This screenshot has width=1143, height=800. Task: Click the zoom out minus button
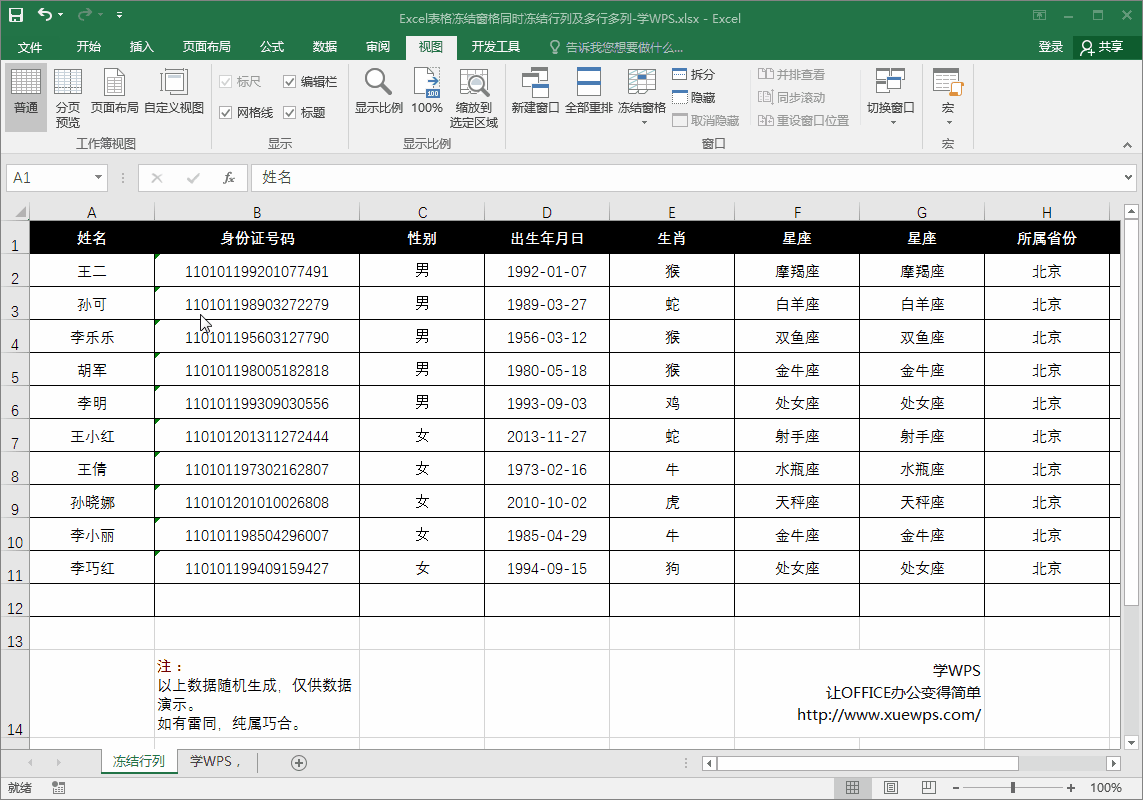(956, 788)
